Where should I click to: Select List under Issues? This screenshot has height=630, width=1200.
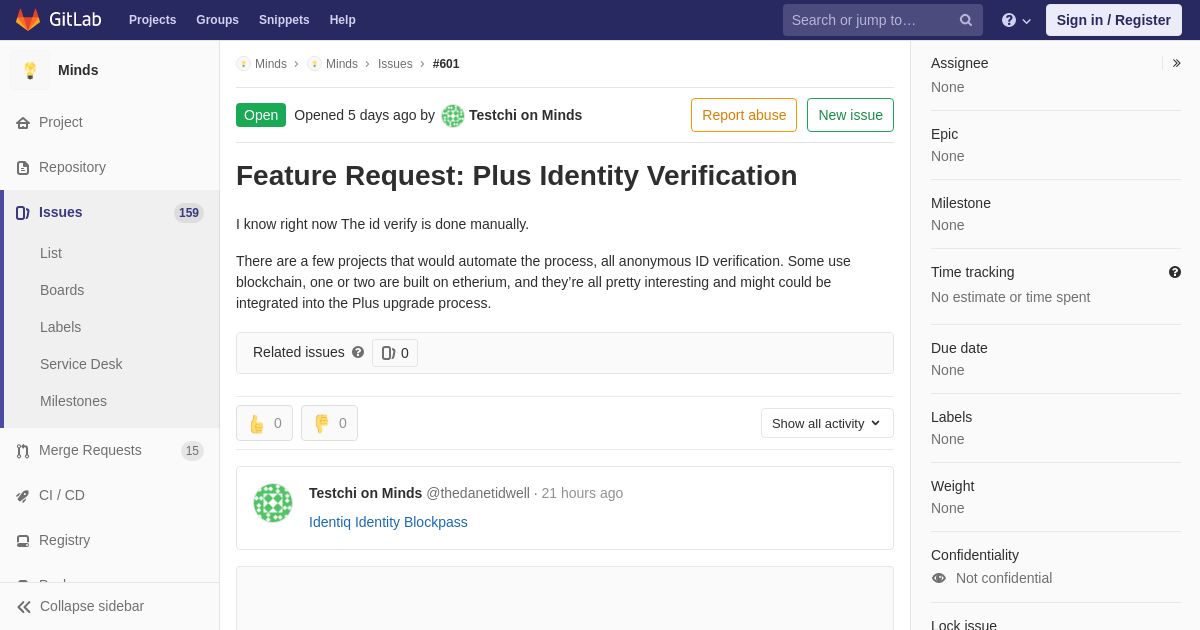point(51,253)
